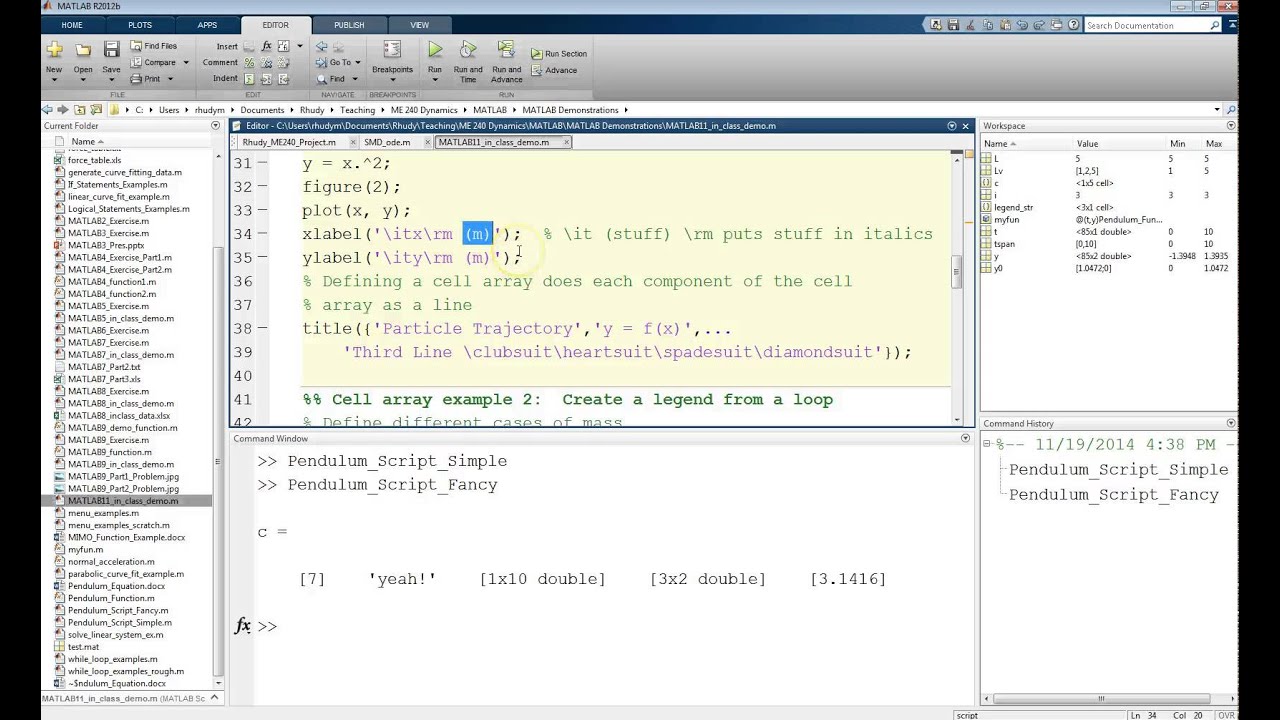
Task: Select workspace variable legend_str
Action: click(x=1014, y=207)
